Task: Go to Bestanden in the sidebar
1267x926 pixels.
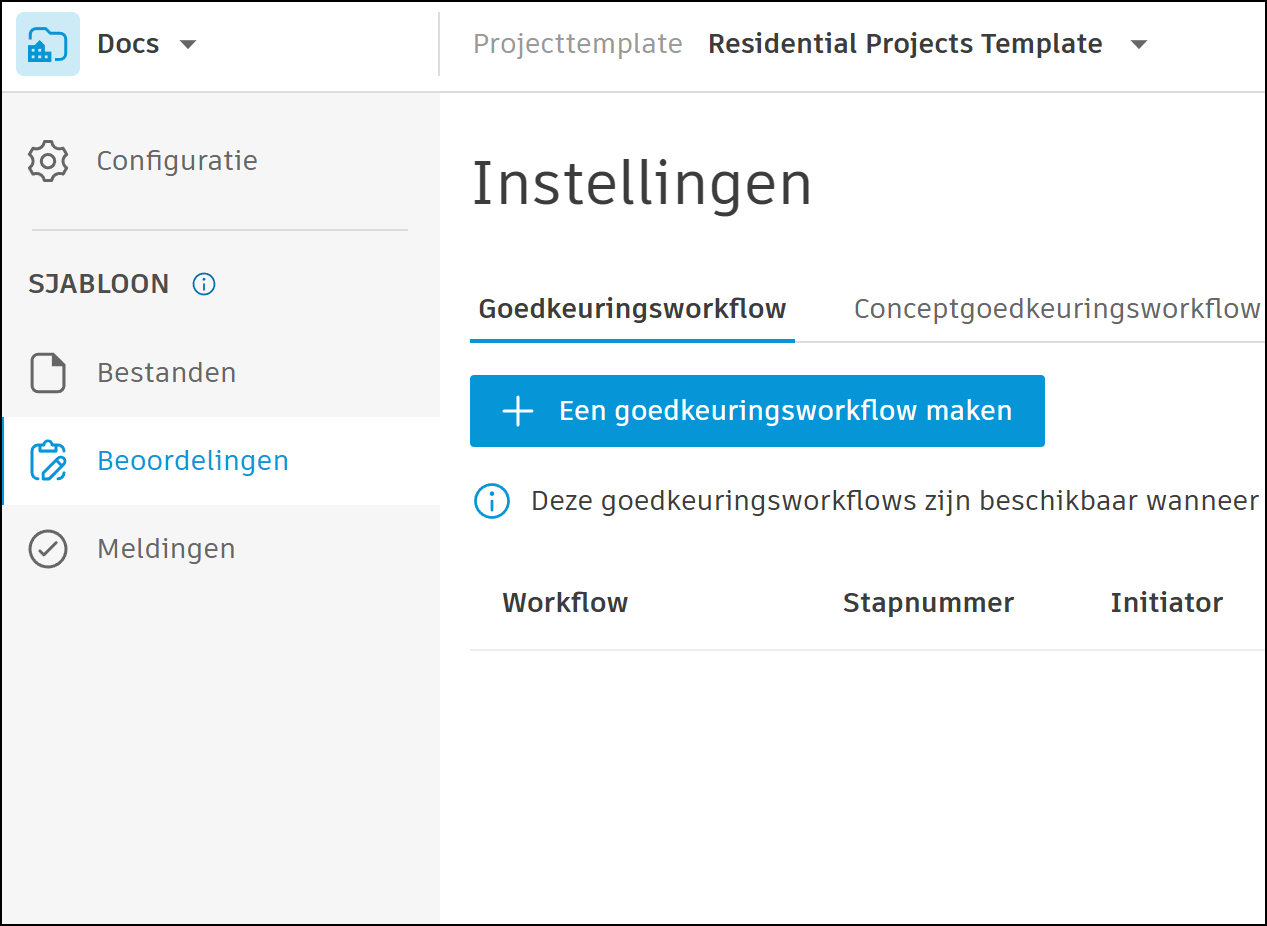Action: [167, 373]
